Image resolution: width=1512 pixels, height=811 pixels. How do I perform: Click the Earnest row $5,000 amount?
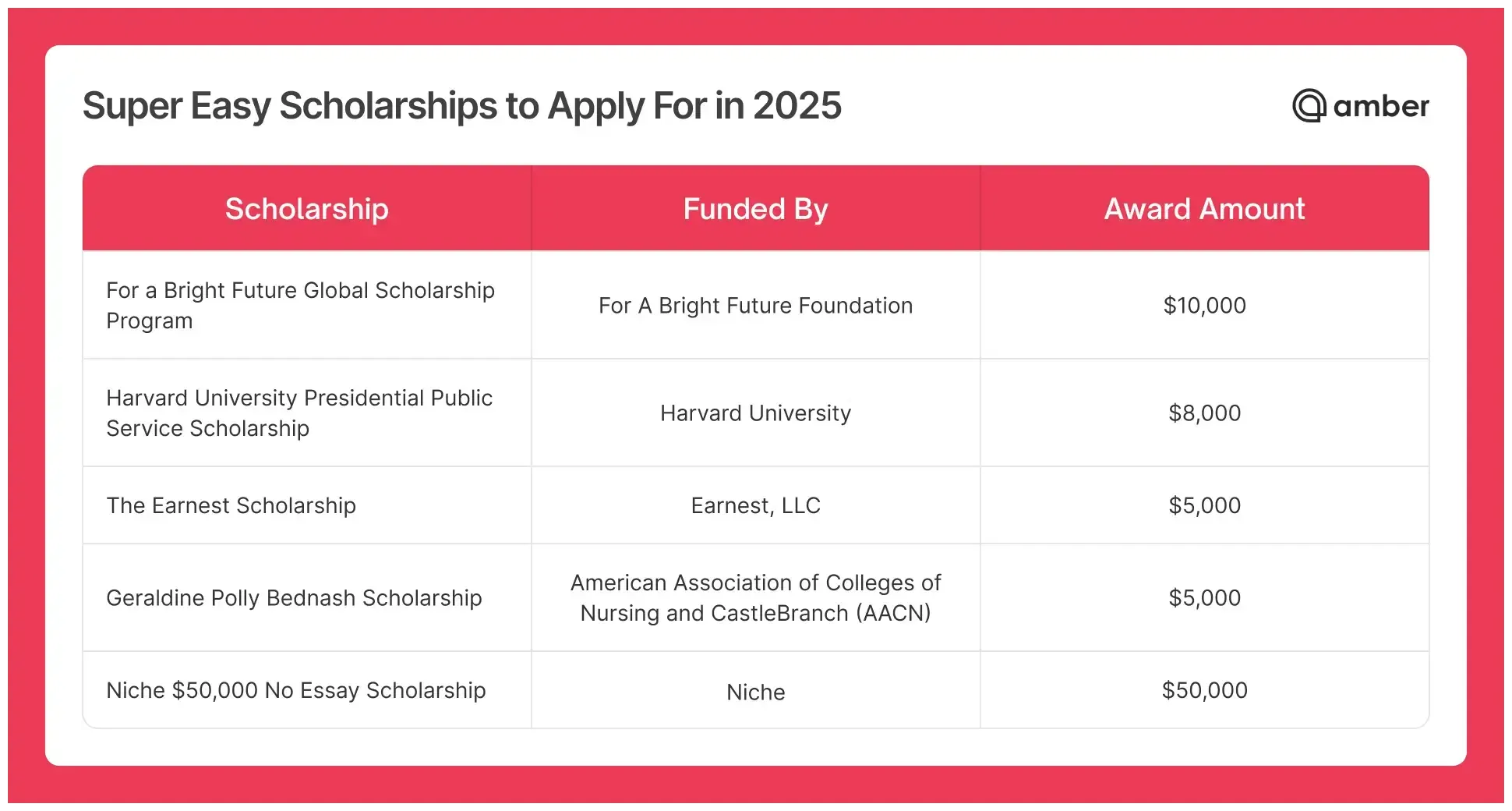point(1204,505)
